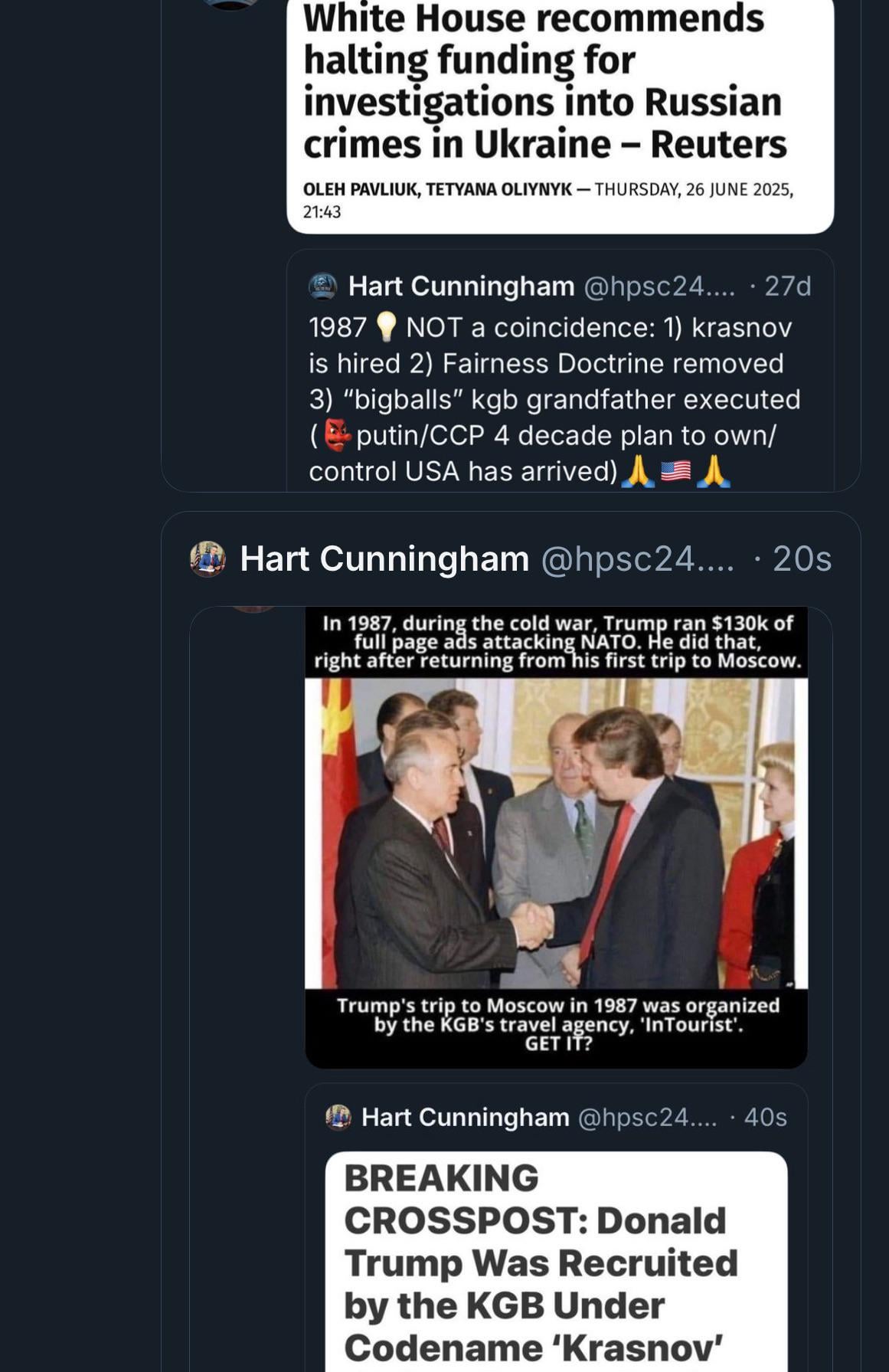Open Hart Cunningham's name on the 40s post
Viewport: 889px width, 1372px height.
tap(465, 1117)
